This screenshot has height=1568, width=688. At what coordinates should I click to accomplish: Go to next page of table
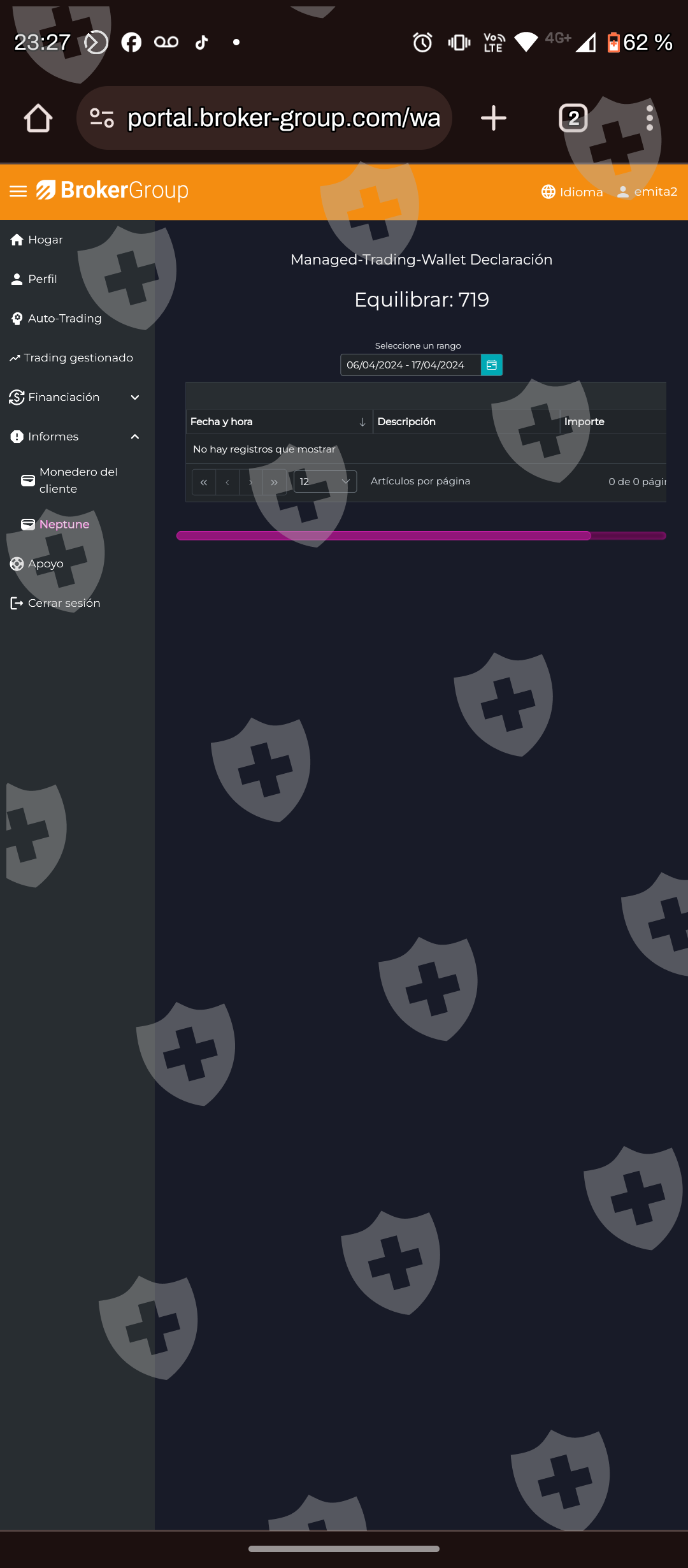pyautogui.click(x=251, y=483)
